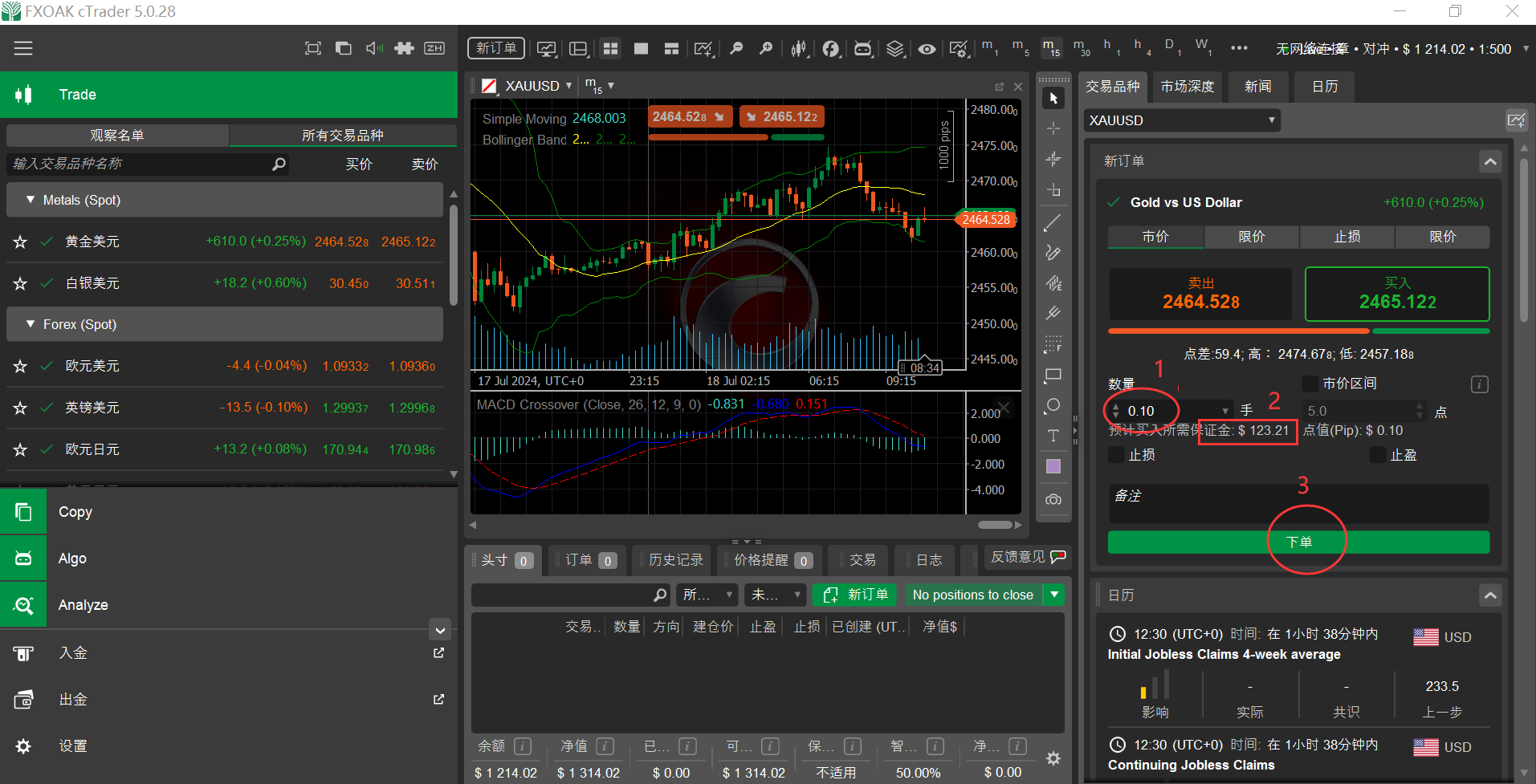Screen dimensions: 1536x784
Task: Toggle favorite star for 英镑美元
Action: (x=21, y=408)
